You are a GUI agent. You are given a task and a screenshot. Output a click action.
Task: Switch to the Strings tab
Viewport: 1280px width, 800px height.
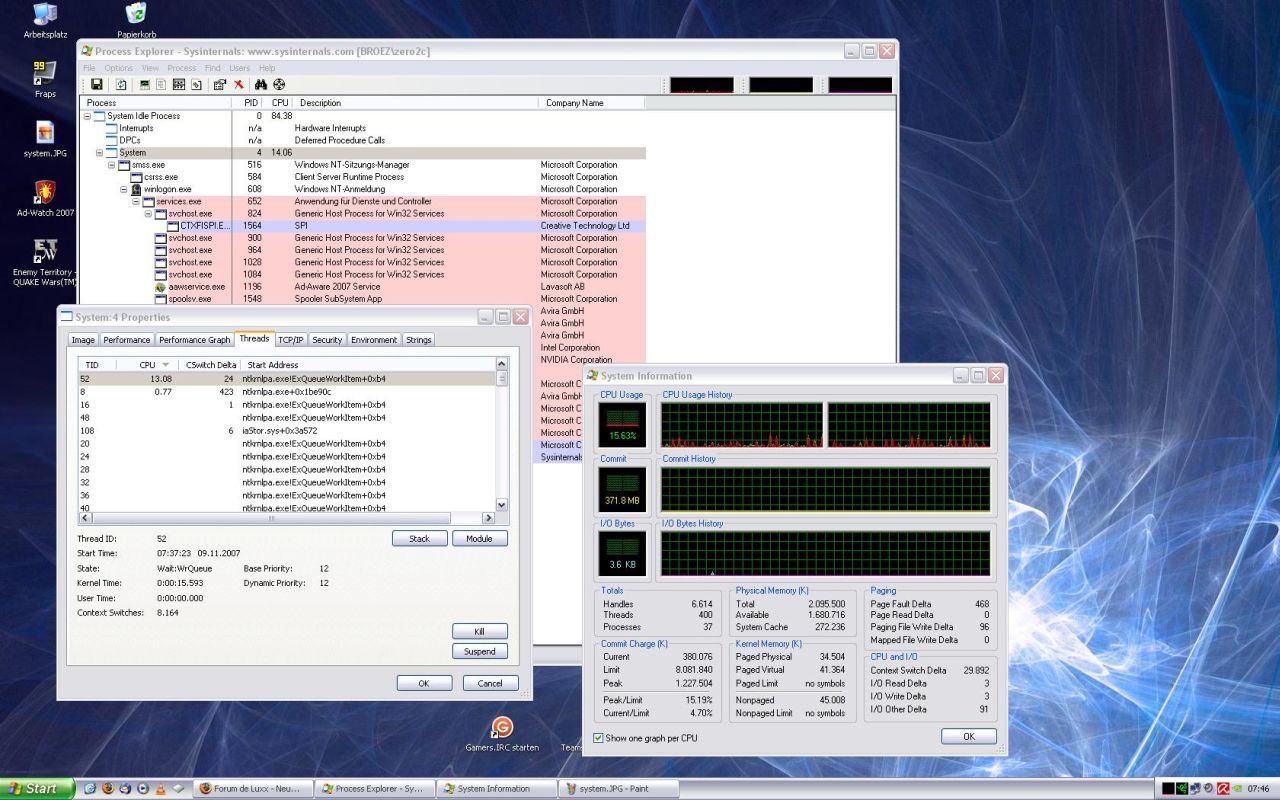pyautogui.click(x=418, y=340)
